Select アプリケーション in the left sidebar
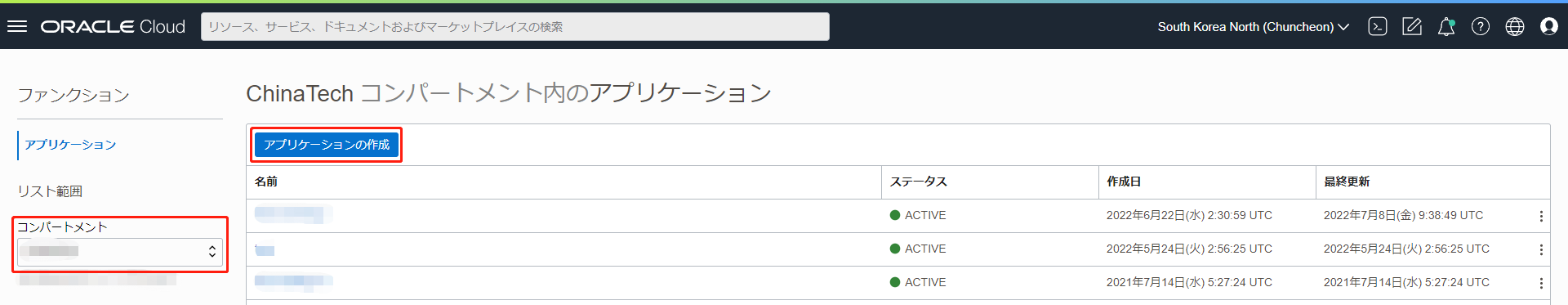 pyautogui.click(x=70, y=145)
